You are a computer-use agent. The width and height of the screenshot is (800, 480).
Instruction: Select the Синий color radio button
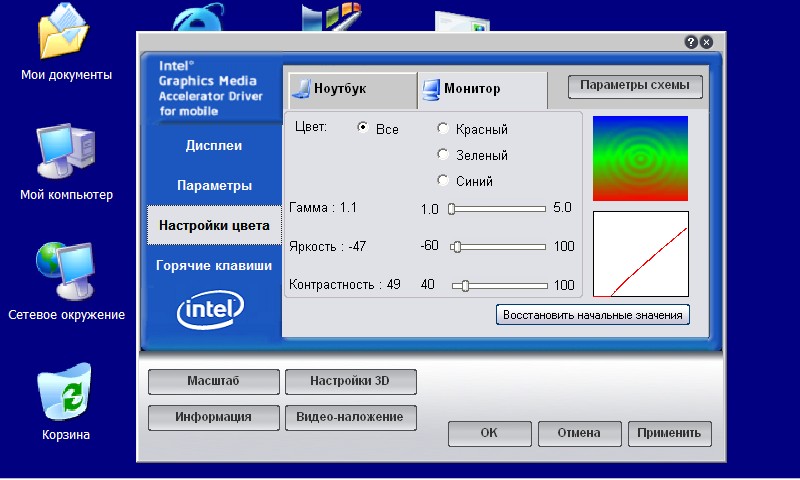(x=443, y=181)
